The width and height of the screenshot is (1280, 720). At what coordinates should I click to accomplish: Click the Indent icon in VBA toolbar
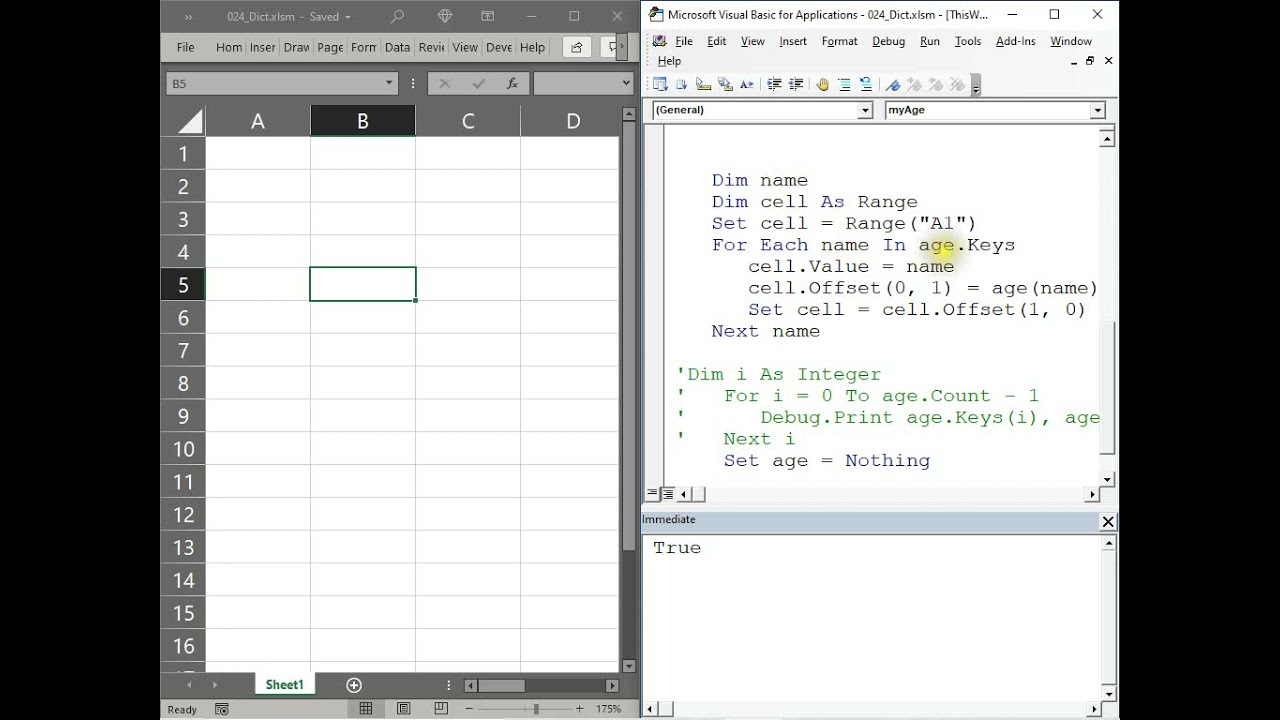click(x=774, y=85)
